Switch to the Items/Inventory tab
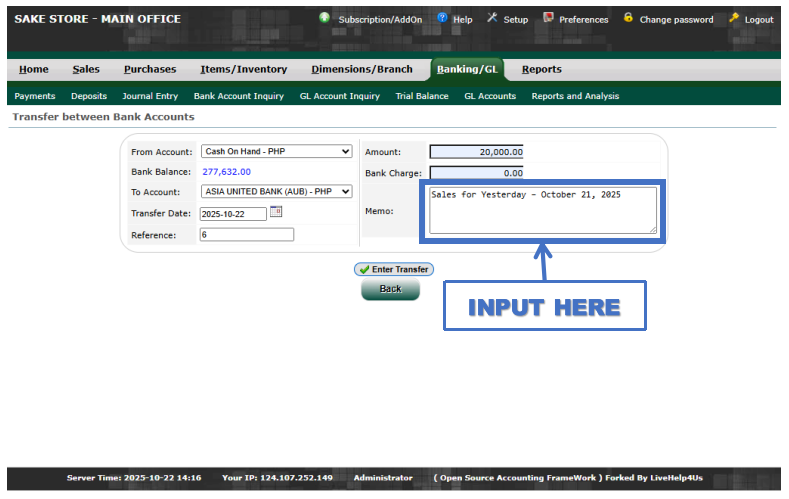Screen dimensions: 789x499 (243, 69)
